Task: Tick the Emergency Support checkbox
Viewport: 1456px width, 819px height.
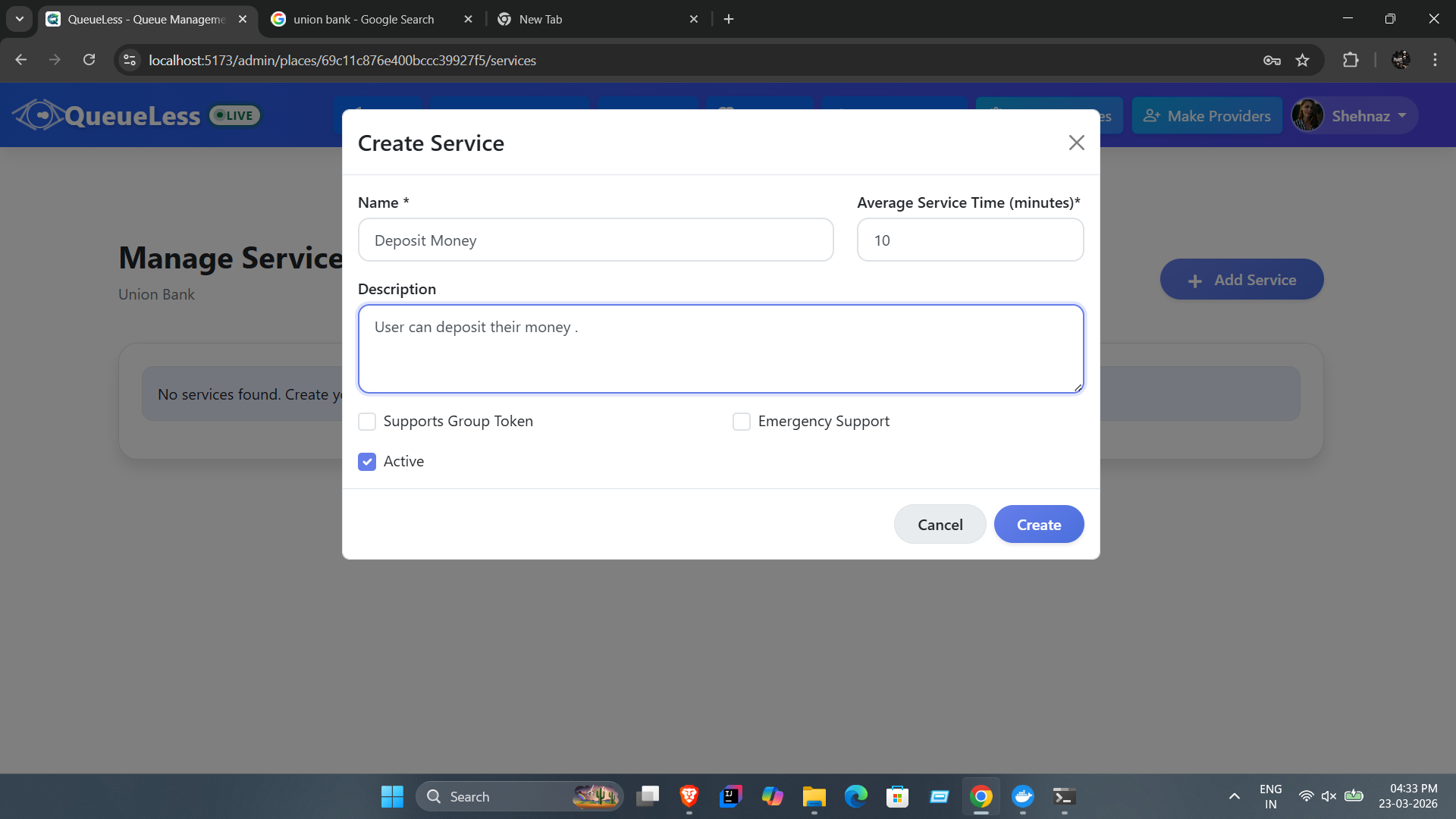Action: click(742, 422)
